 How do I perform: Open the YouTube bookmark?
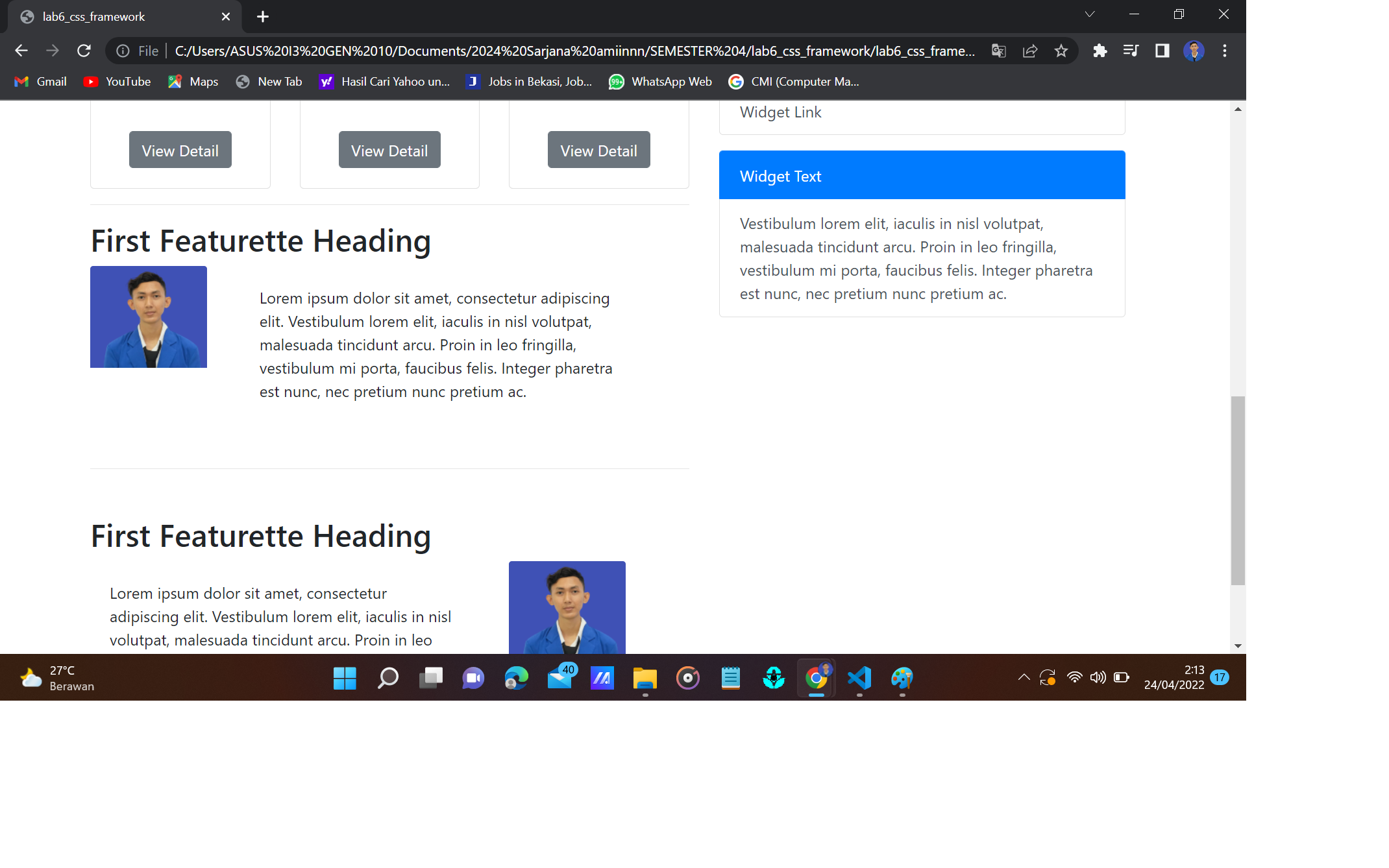(117, 82)
